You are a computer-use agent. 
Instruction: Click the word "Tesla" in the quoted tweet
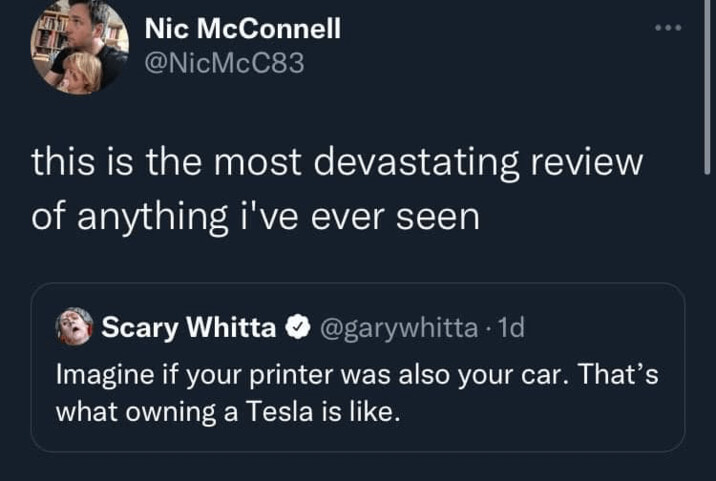pyautogui.click(x=274, y=411)
